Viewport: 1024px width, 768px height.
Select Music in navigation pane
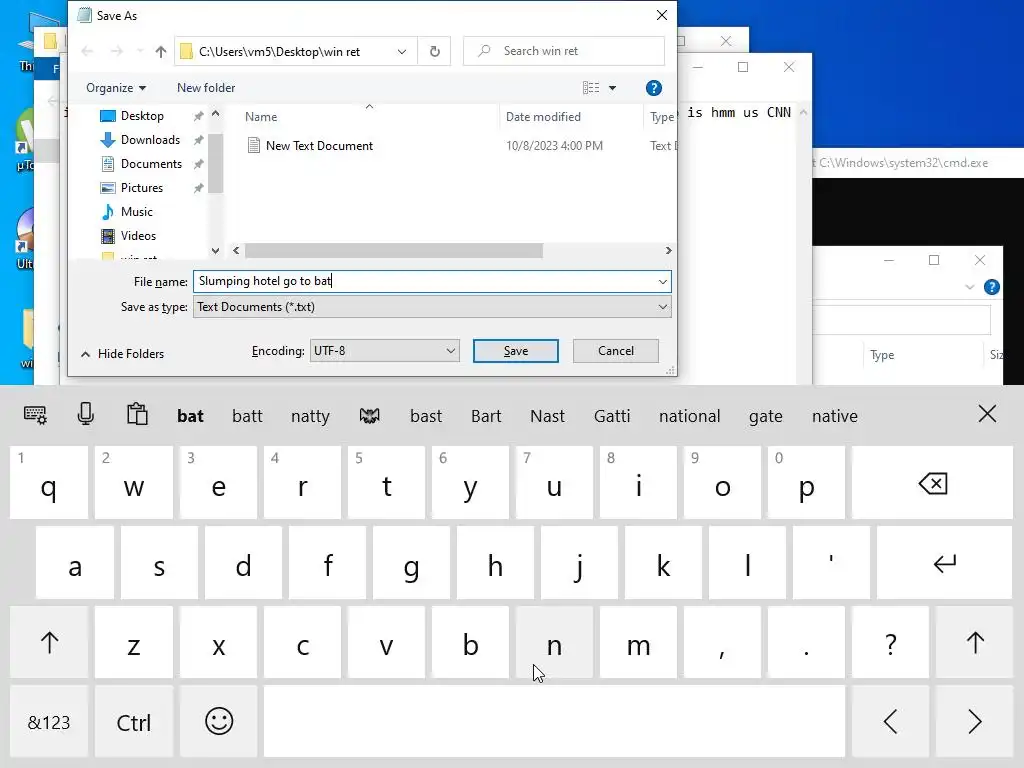(136, 212)
